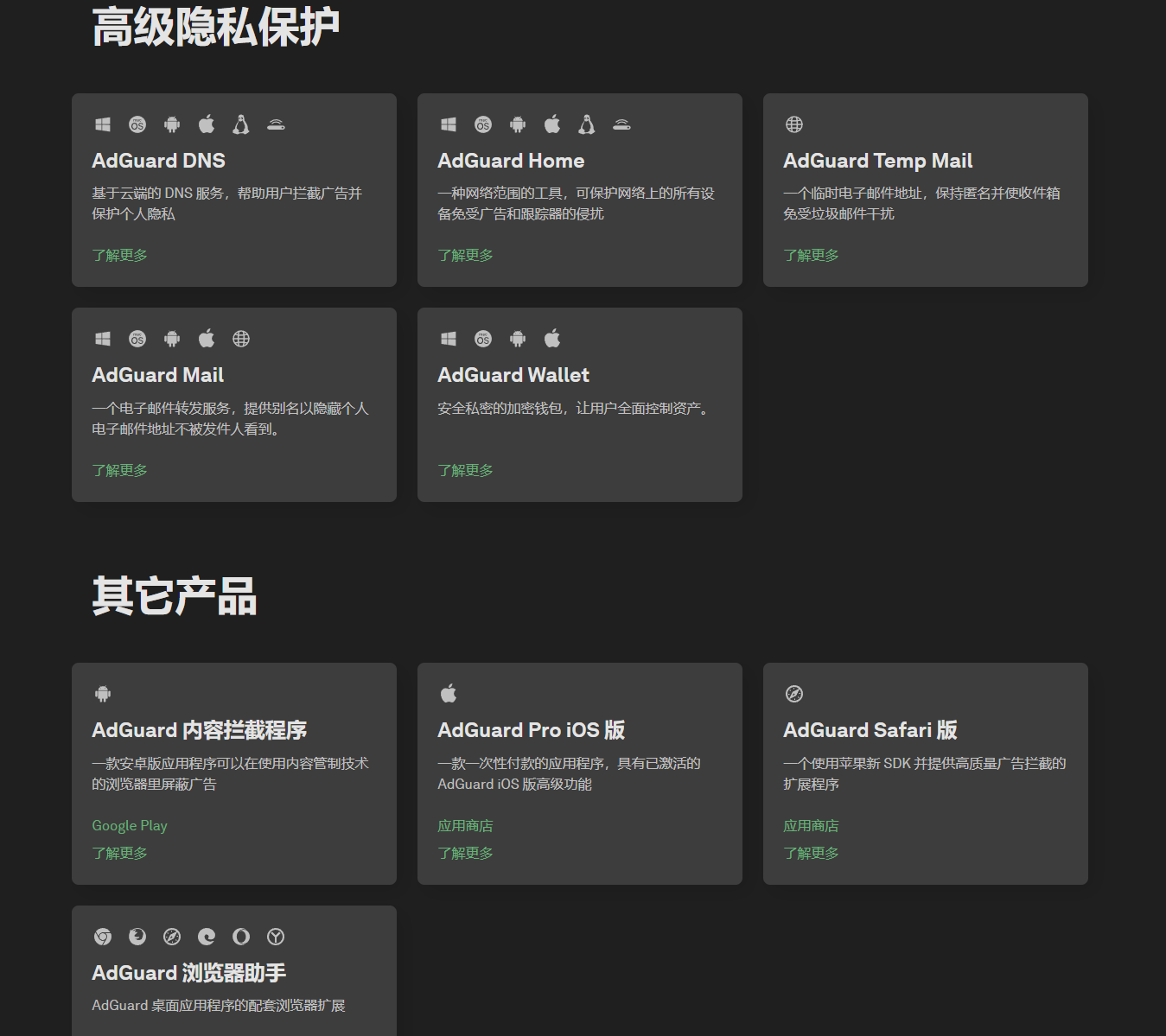Click the Apple icon in AdGuard Wallet card

pyautogui.click(x=552, y=339)
